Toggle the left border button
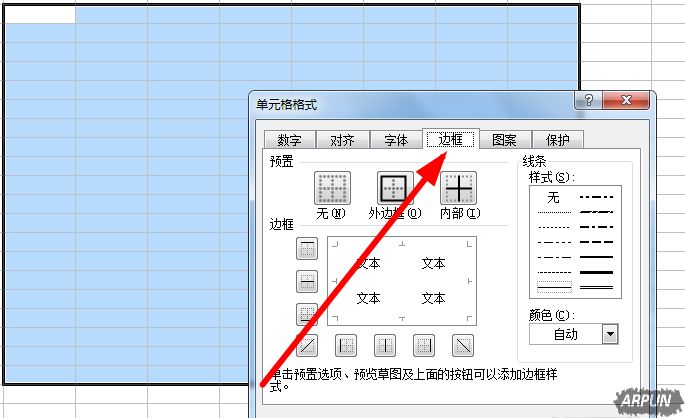This screenshot has width=685, height=418. [x=346, y=345]
